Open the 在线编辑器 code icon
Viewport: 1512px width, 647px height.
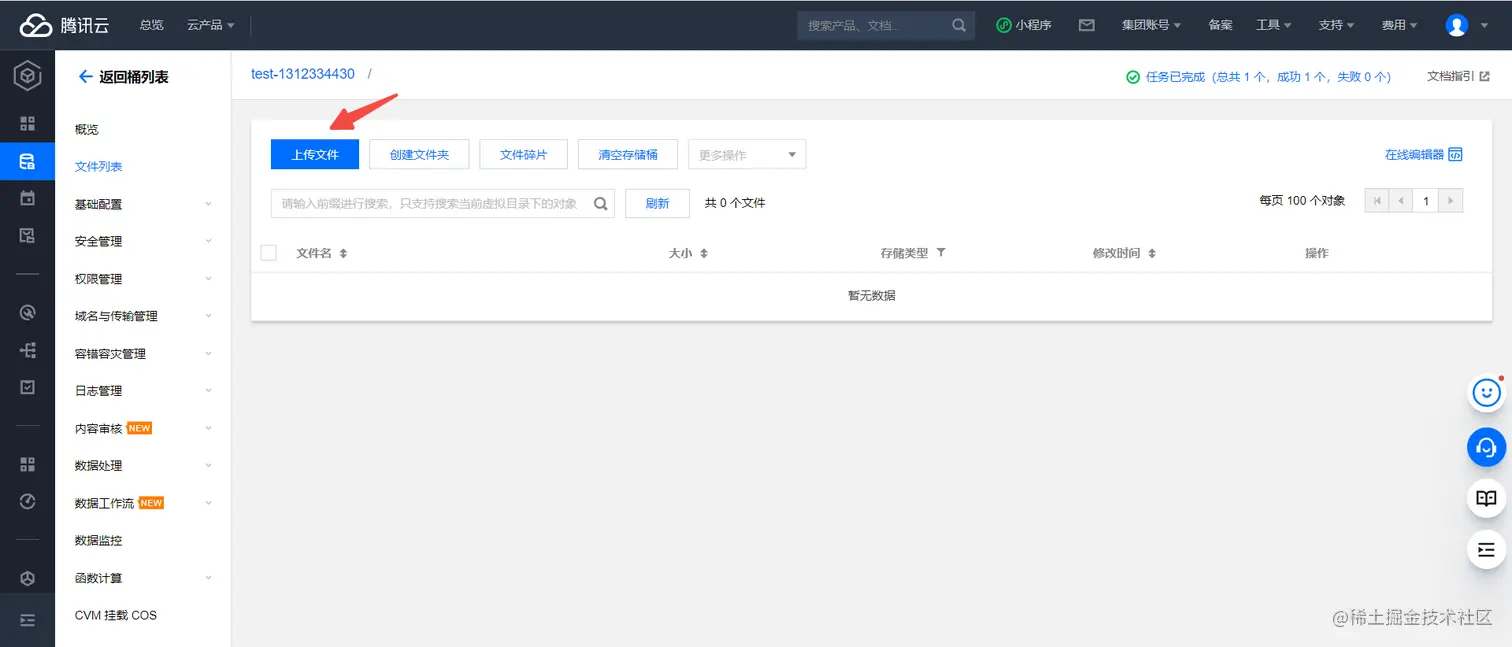pos(1456,154)
